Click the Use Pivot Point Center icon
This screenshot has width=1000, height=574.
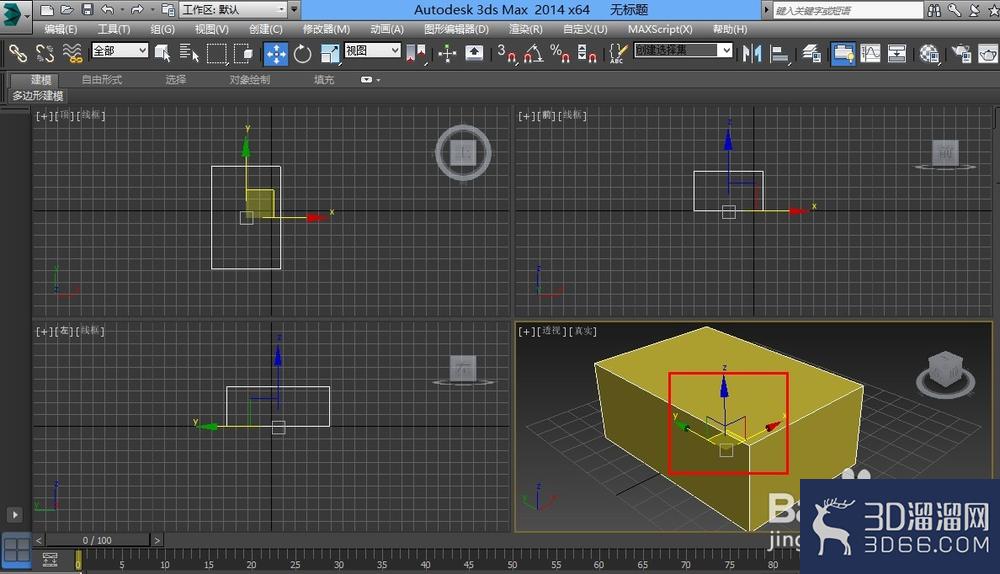pyautogui.click(x=416, y=54)
